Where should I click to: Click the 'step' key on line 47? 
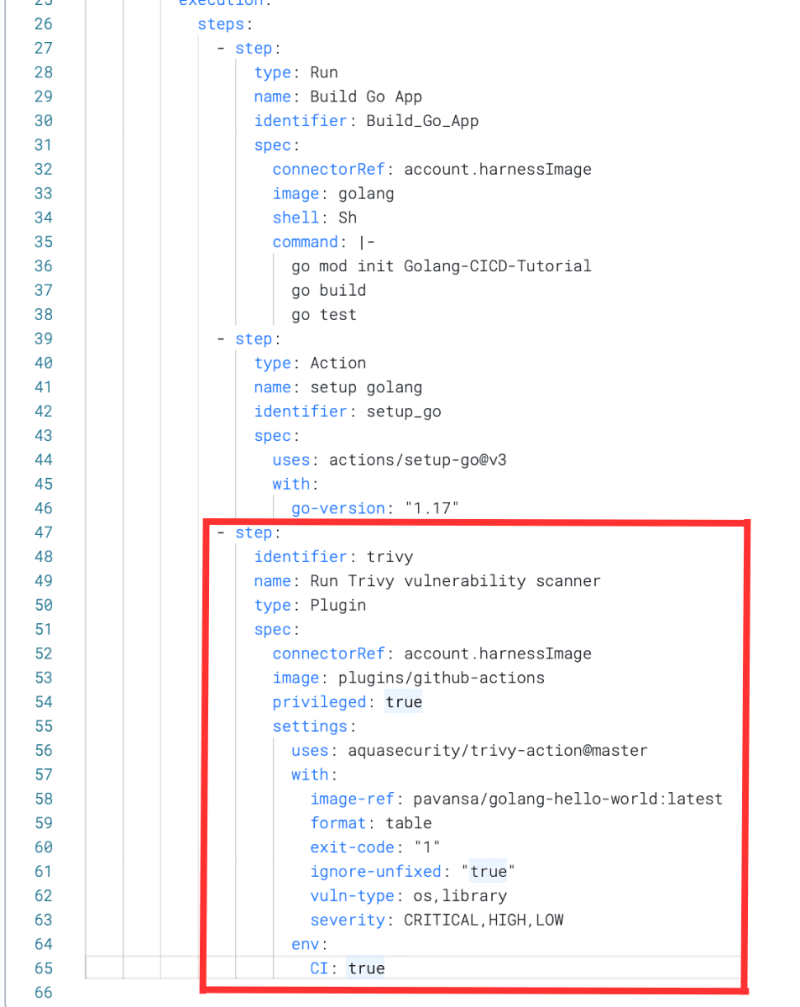254,533
